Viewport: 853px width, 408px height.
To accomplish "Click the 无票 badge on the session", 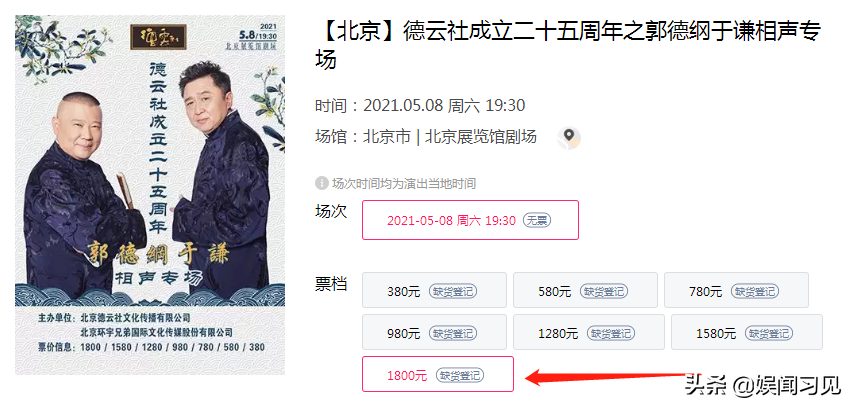I will (537, 220).
